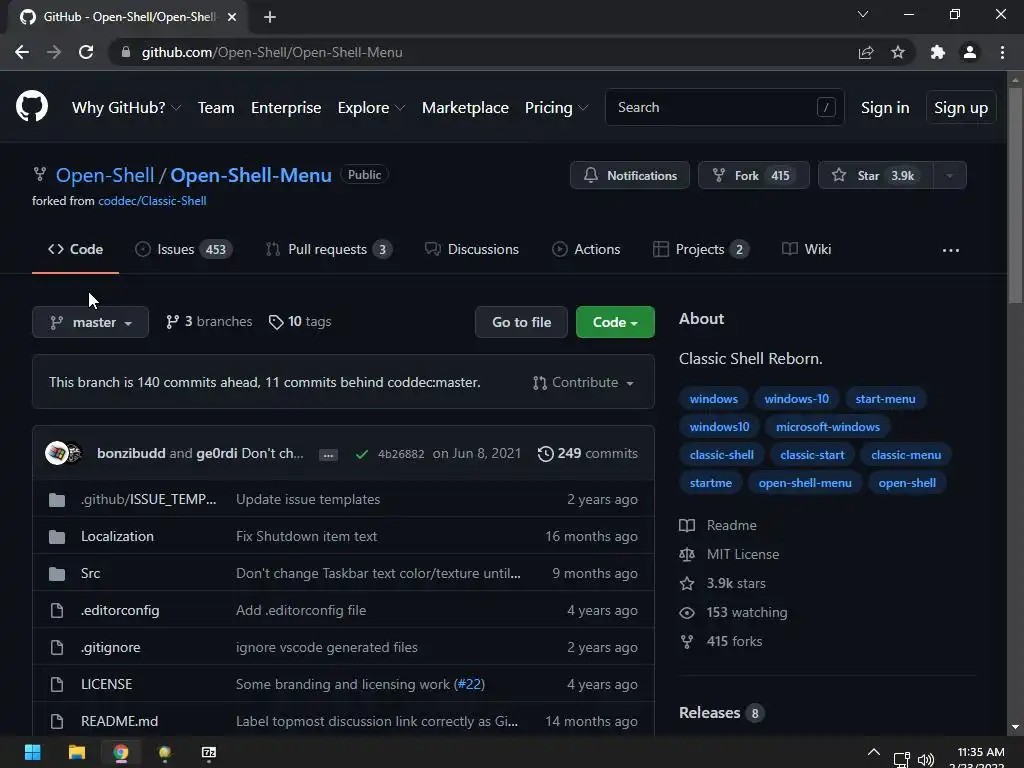Viewport: 1024px width, 768px height.
Task: Click the Team navigation link
Action: (216, 108)
